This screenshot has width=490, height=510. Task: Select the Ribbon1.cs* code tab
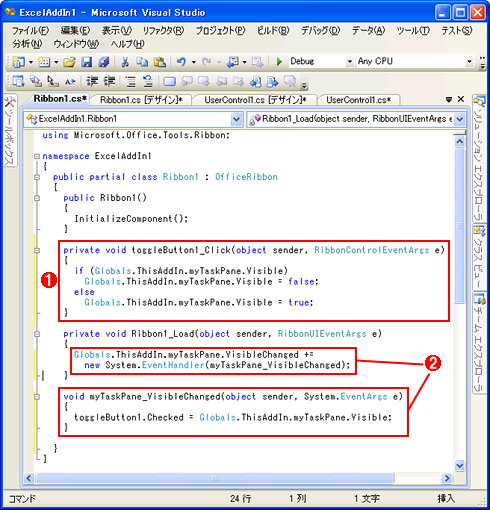click(x=60, y=99)
